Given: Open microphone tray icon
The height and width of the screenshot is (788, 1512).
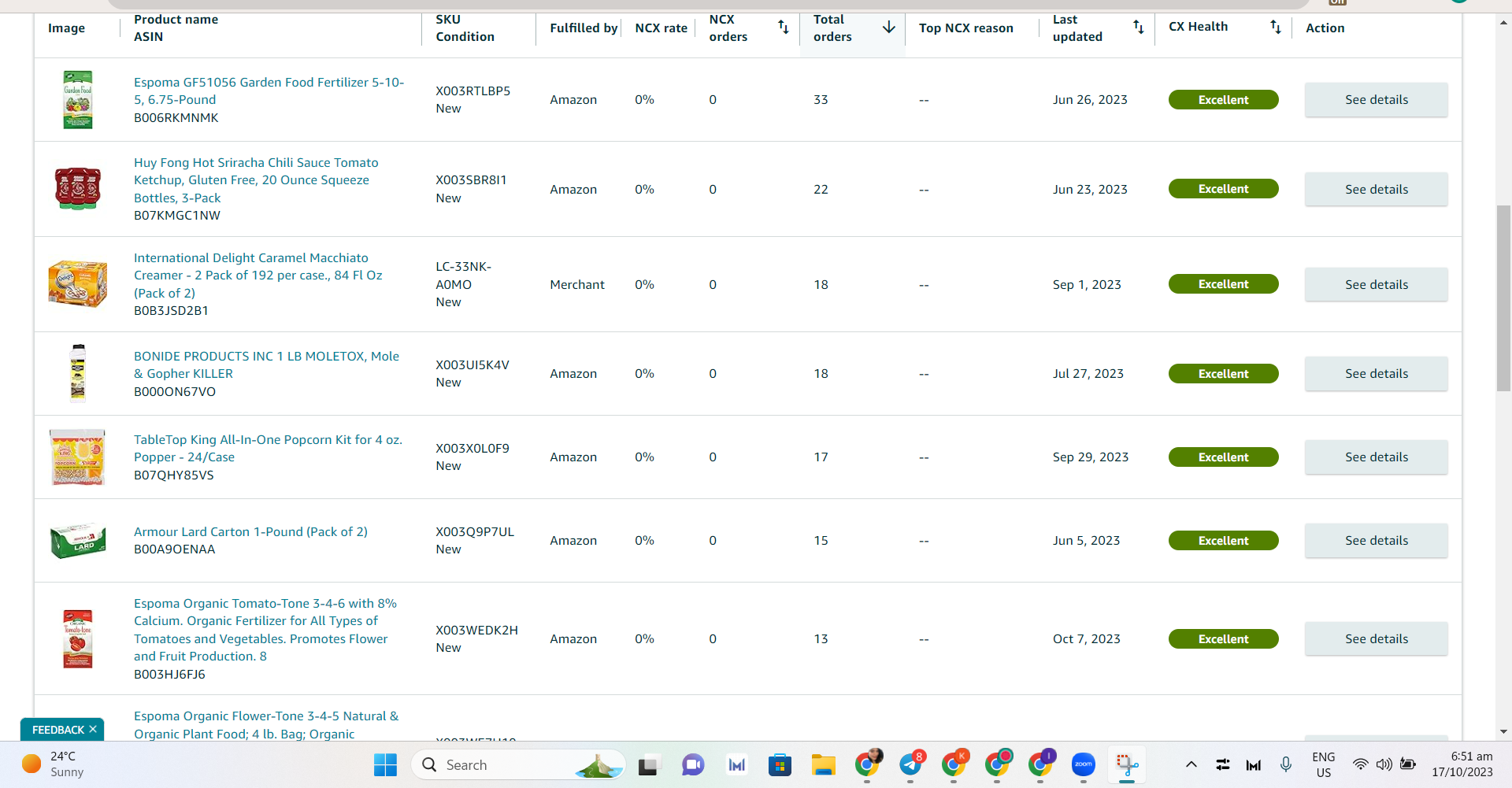Looking at the screenshot, I should 1286,764.
